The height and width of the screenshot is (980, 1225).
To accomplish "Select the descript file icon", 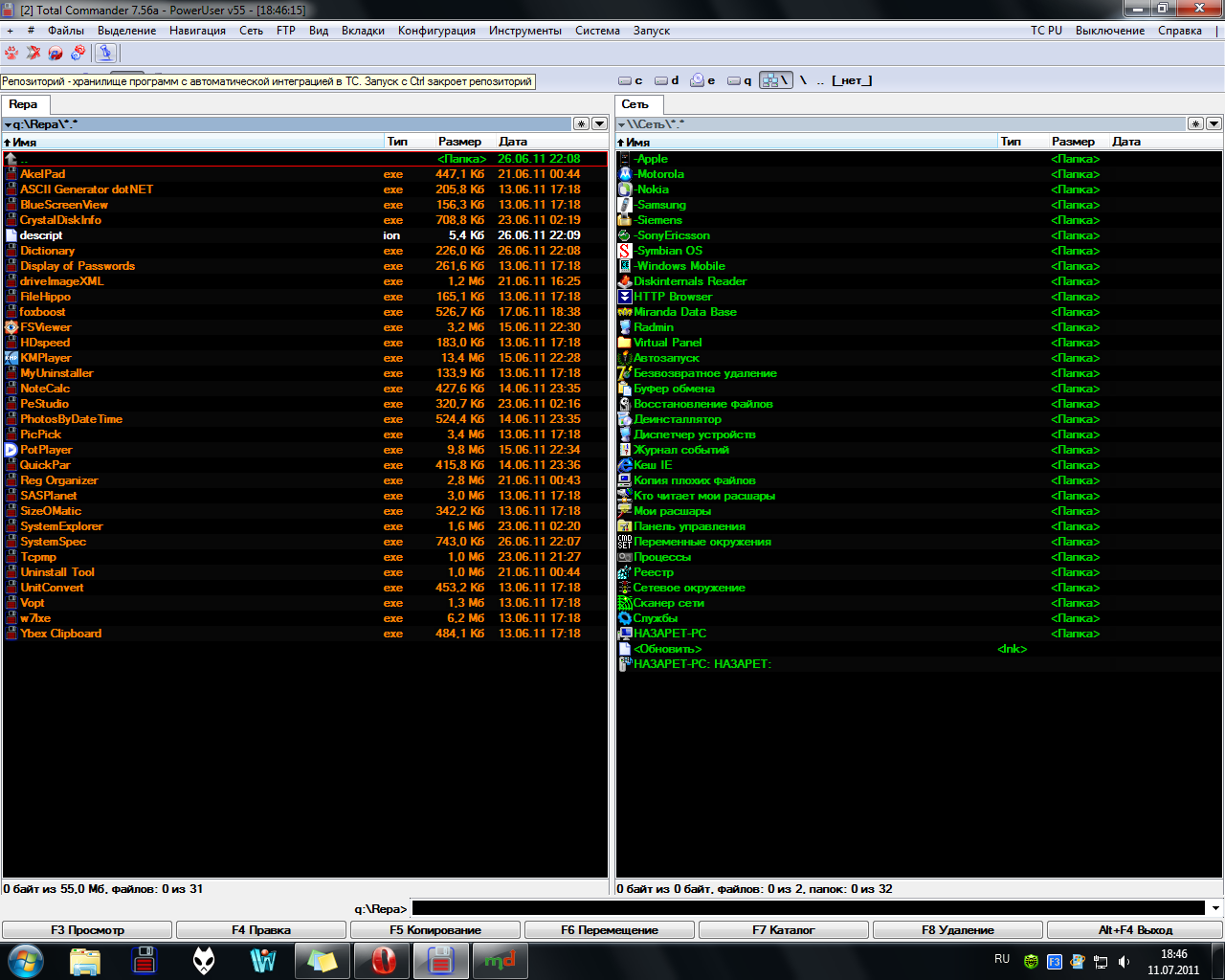I will click(11, 235).
